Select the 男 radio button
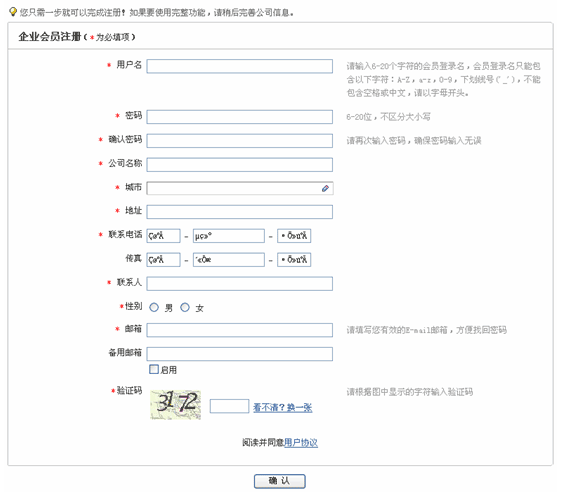The image size is (562, 493). click(x=154, y=308)
